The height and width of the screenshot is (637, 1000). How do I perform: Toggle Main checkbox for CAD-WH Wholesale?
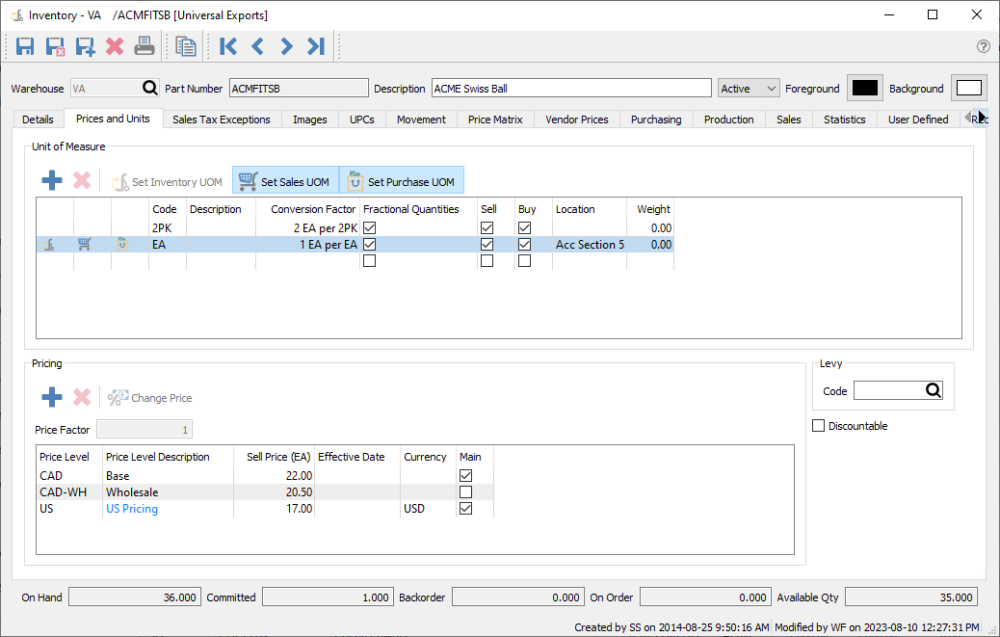[x=466, y=492]
